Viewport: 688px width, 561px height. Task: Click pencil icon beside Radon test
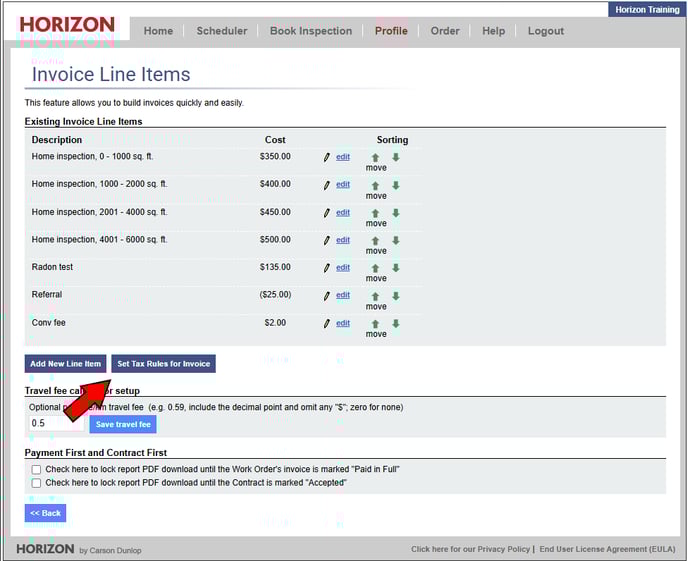[x=326, y=268]
